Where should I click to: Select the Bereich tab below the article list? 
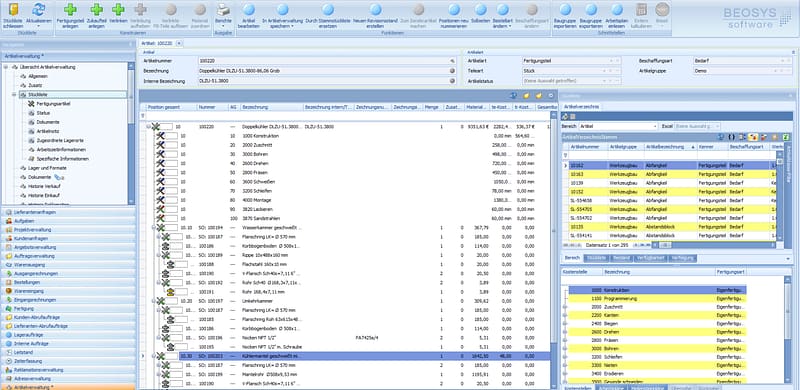[572, 258]
